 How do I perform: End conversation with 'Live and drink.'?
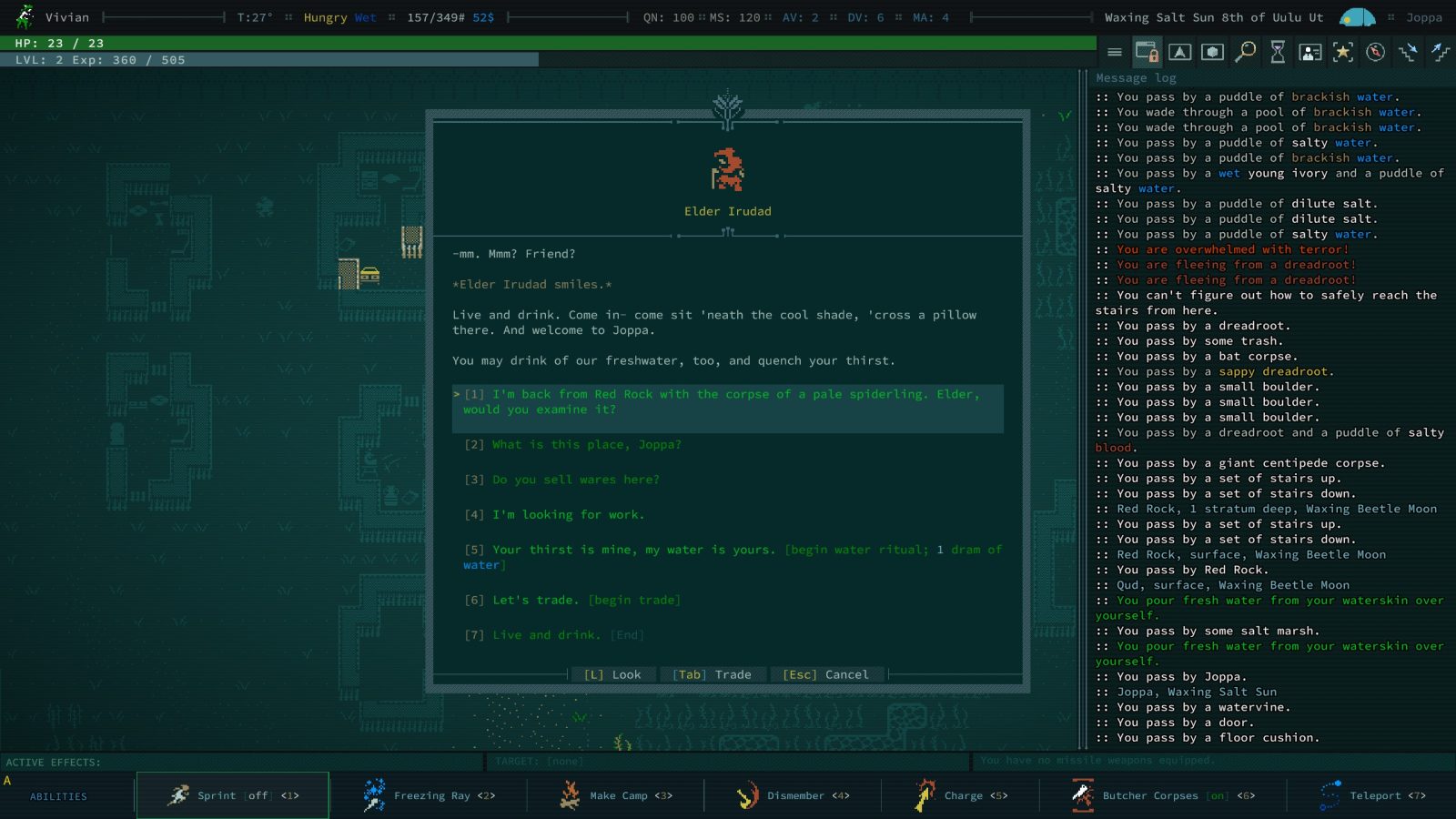click(x=554, y=635)
